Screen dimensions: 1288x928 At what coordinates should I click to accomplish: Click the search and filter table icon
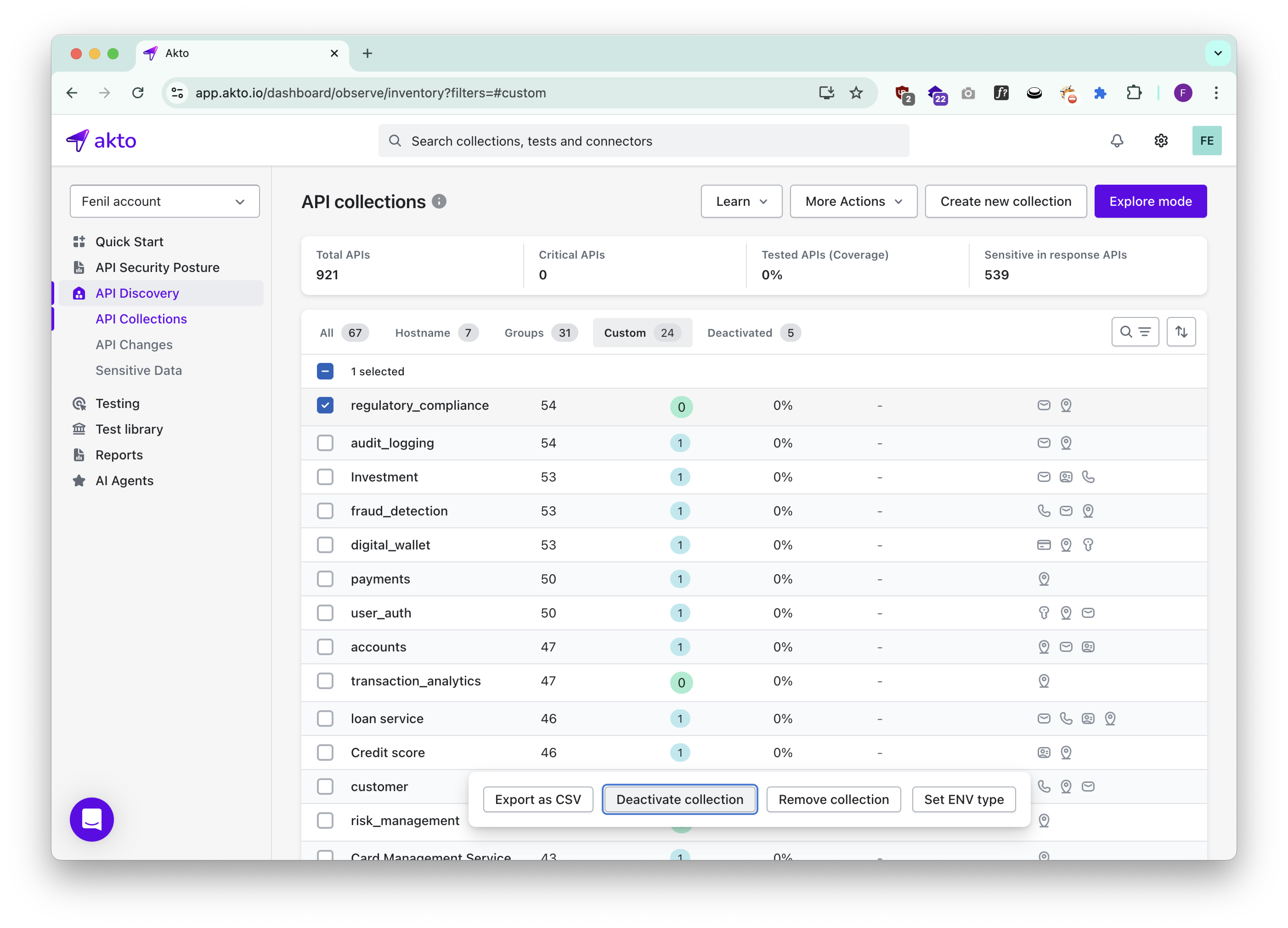(1135, 332)
